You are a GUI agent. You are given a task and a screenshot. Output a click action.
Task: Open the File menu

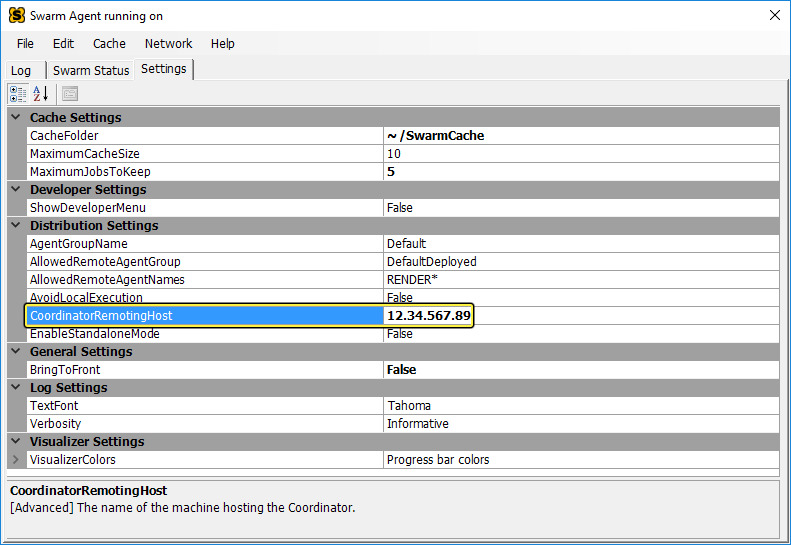[x=25, y=44]
